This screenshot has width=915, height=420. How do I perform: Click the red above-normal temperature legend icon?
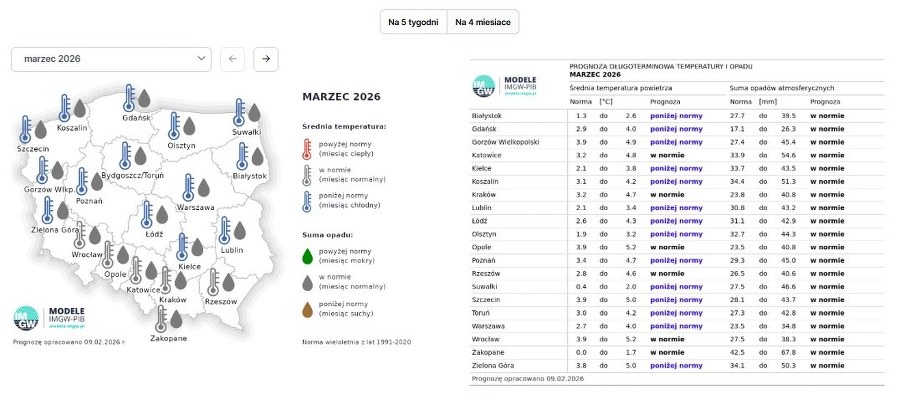(308, 149)
